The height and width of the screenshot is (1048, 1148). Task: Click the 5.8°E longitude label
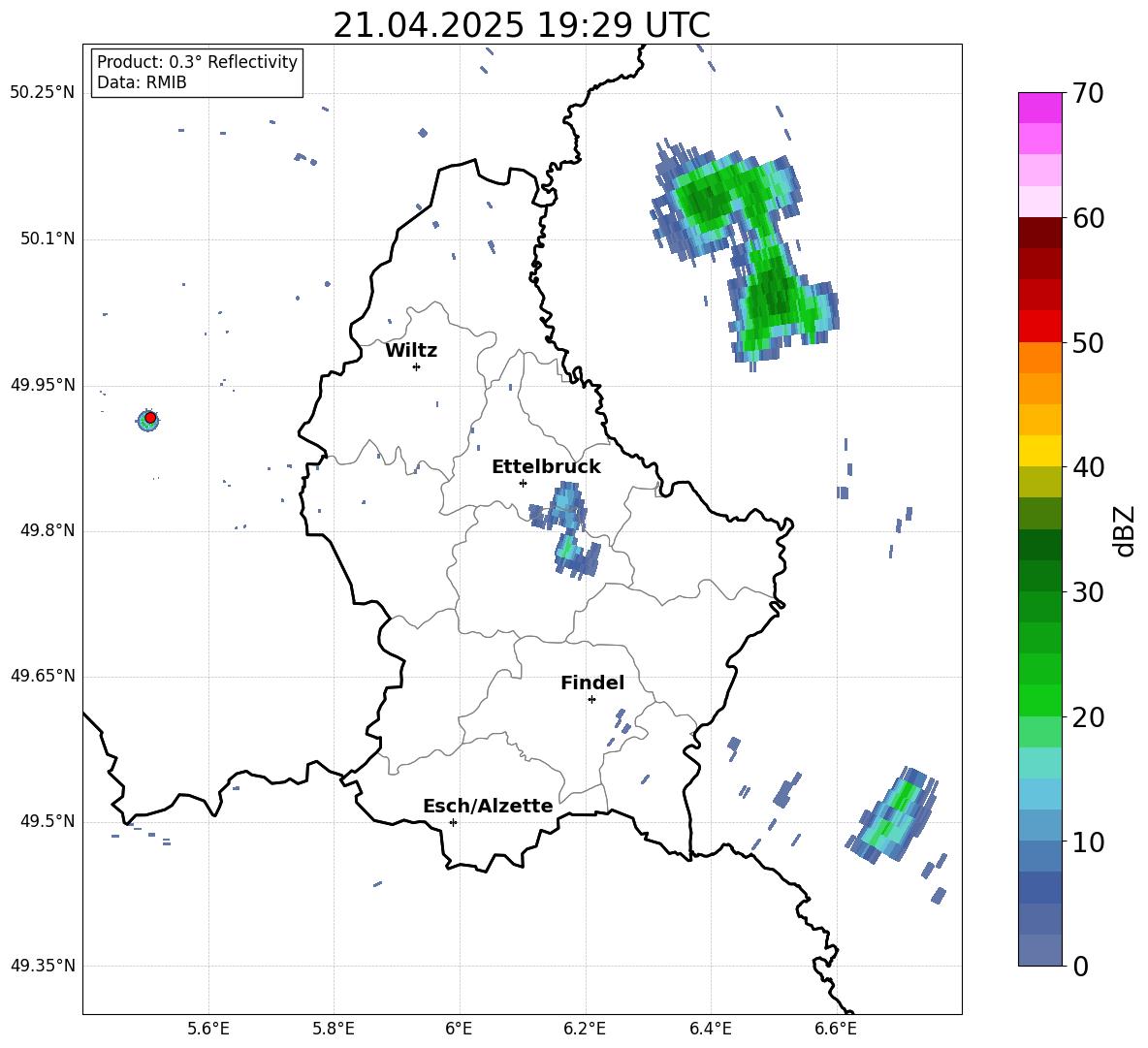tap(334, 1029)
